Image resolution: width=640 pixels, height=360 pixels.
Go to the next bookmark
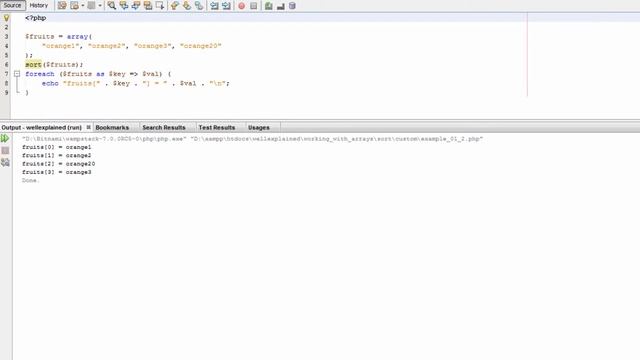[187, 6]
